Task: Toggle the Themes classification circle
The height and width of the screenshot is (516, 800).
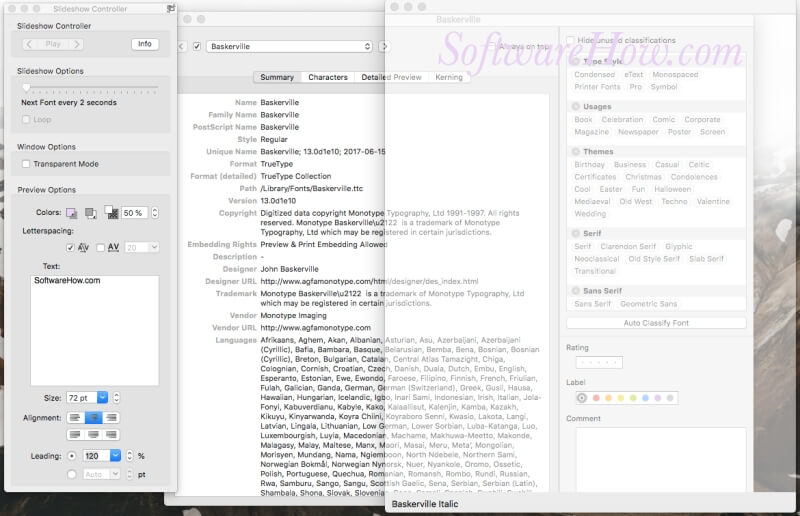Action: (576, 152)
